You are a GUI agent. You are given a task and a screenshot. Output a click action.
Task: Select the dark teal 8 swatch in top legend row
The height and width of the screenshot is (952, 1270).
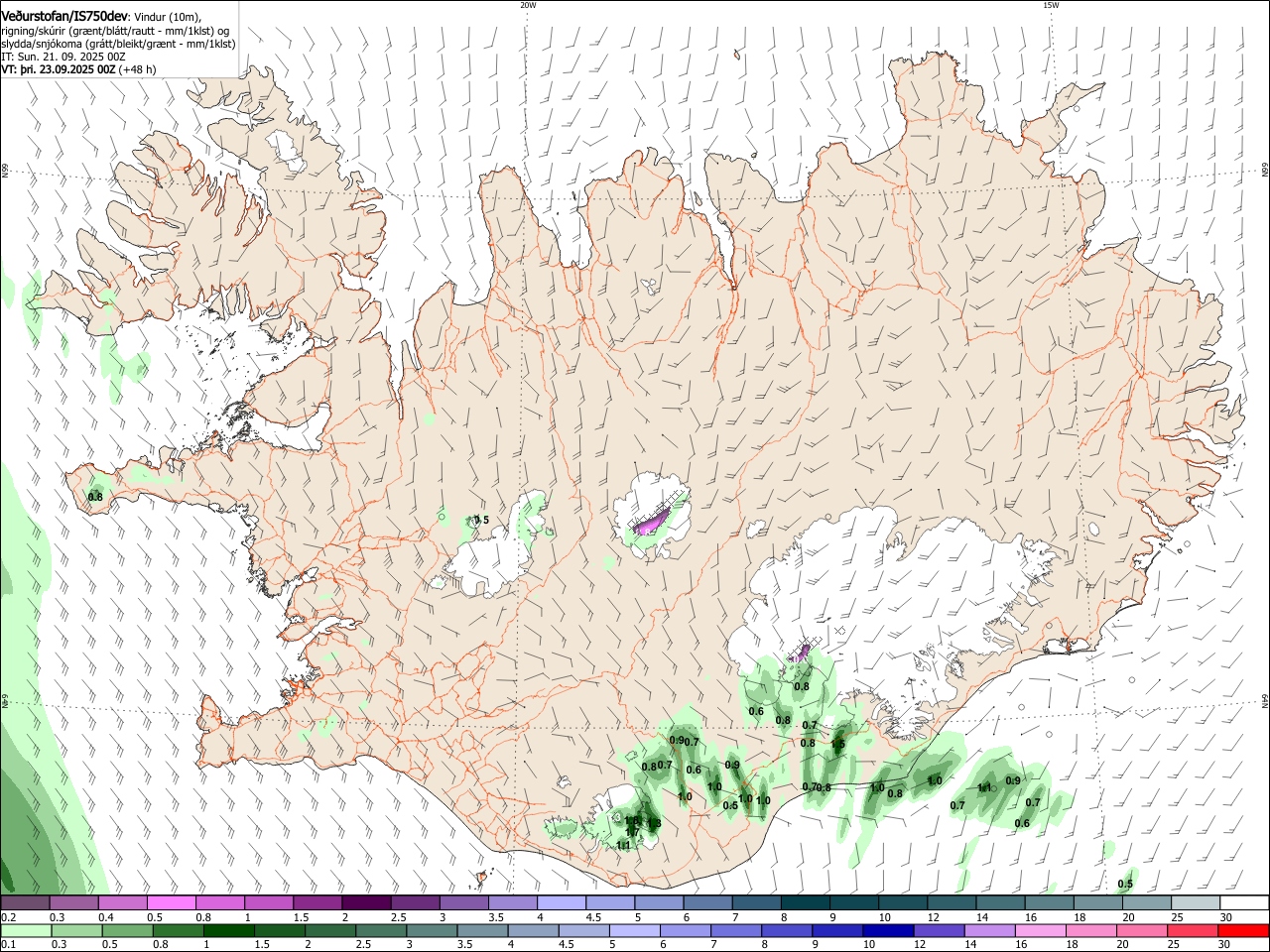[x=804, y=902]
